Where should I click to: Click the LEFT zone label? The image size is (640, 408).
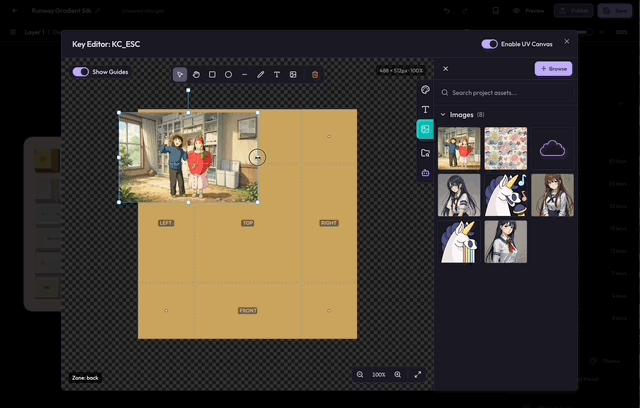coord(166,223)
